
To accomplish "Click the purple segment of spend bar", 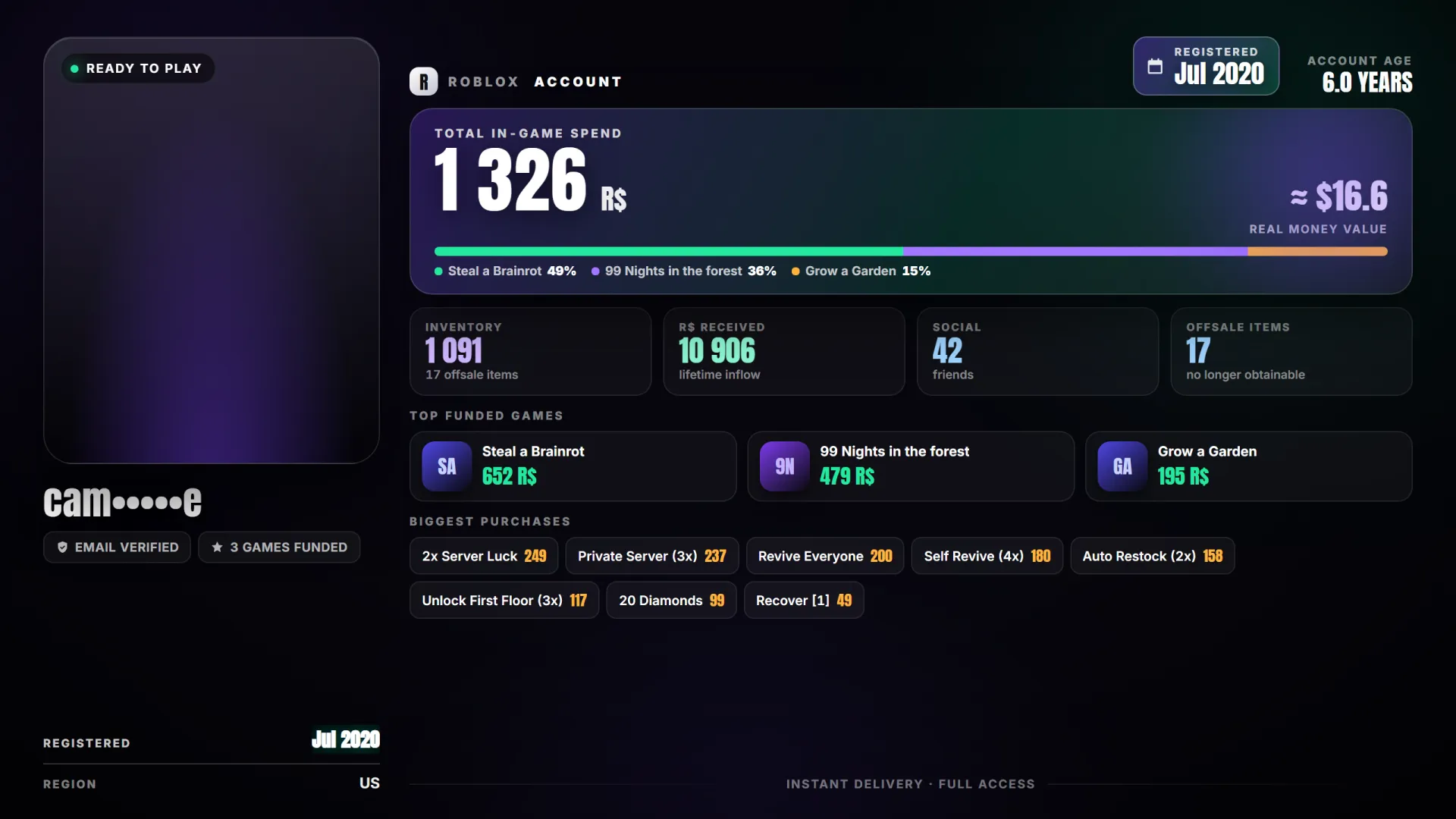I will coord(1075,251).
